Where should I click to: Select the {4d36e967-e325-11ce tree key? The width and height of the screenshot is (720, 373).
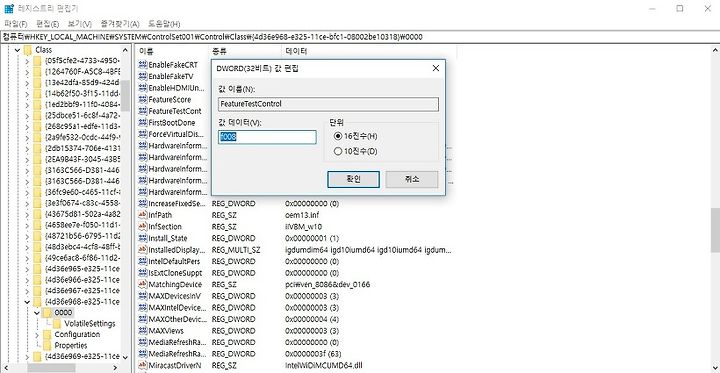tap(83, 291)
